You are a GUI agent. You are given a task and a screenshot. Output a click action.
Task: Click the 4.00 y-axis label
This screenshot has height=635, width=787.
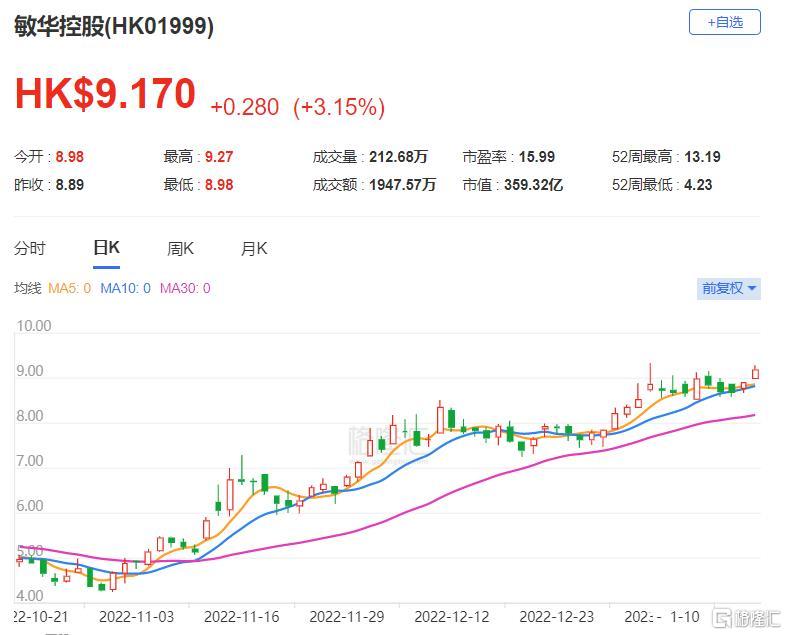coord(30,596)
